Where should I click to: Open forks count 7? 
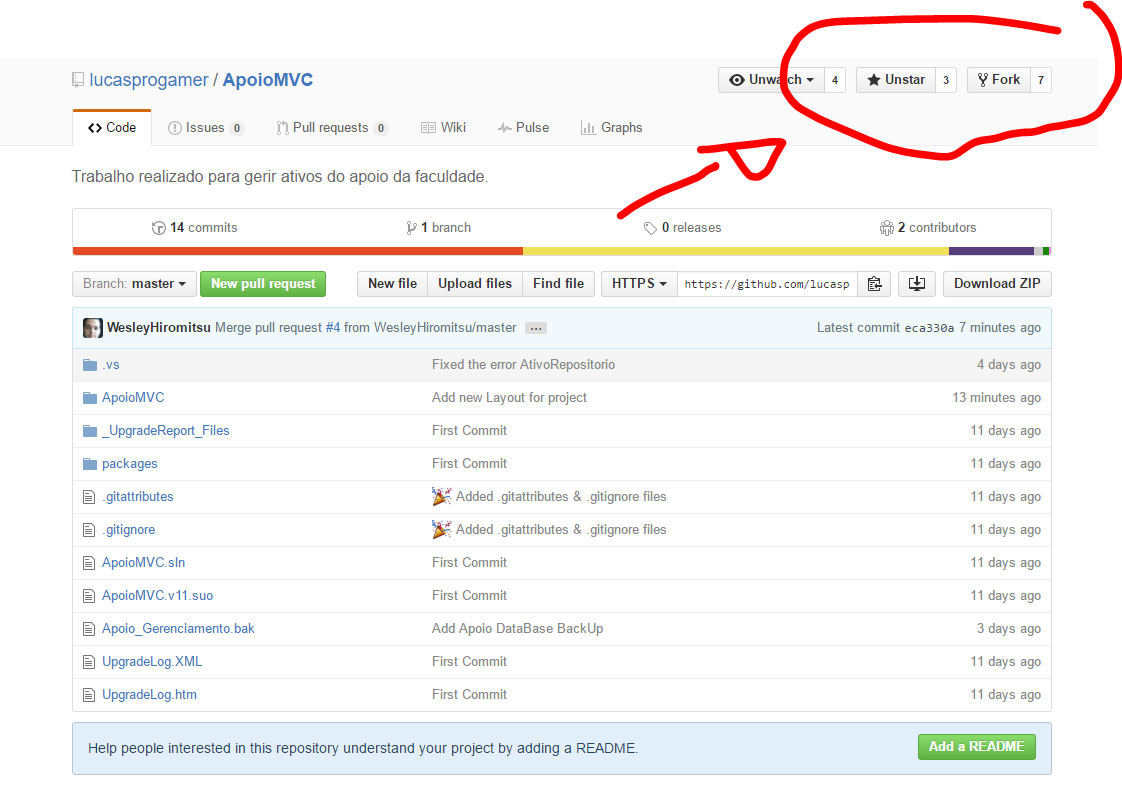(x=1041, y=80)
